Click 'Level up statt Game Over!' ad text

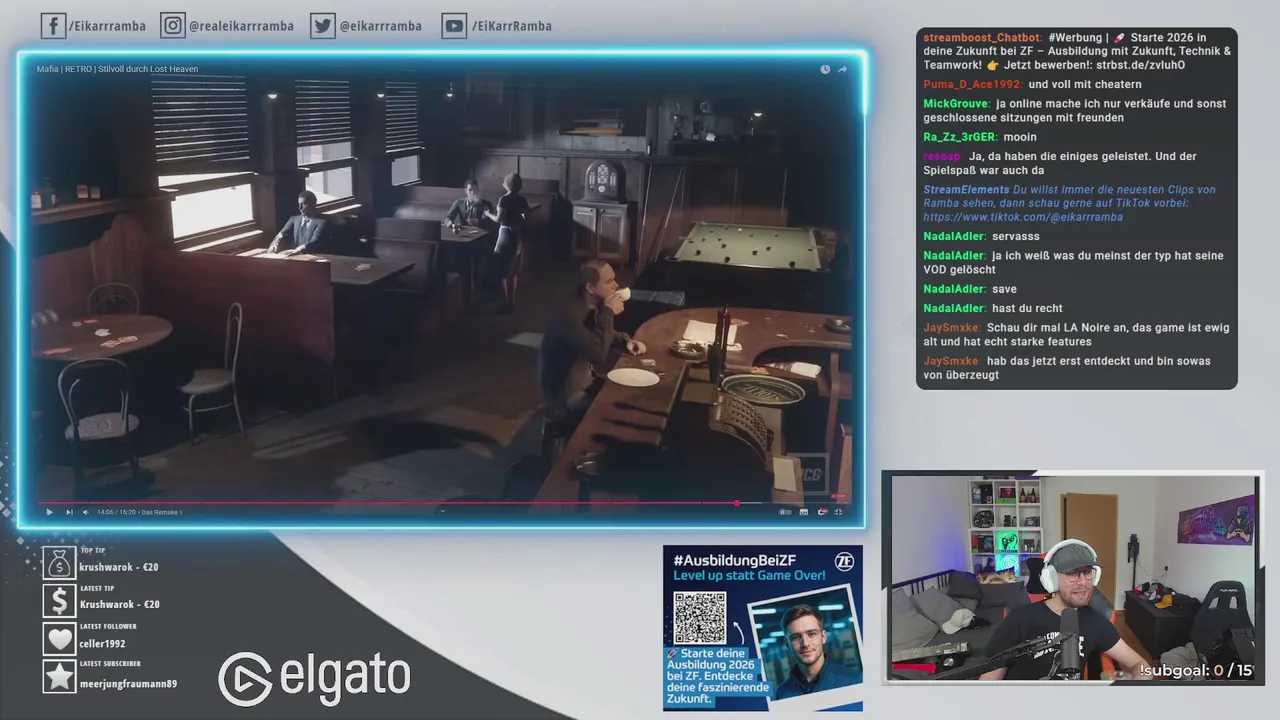pos(750,576)
